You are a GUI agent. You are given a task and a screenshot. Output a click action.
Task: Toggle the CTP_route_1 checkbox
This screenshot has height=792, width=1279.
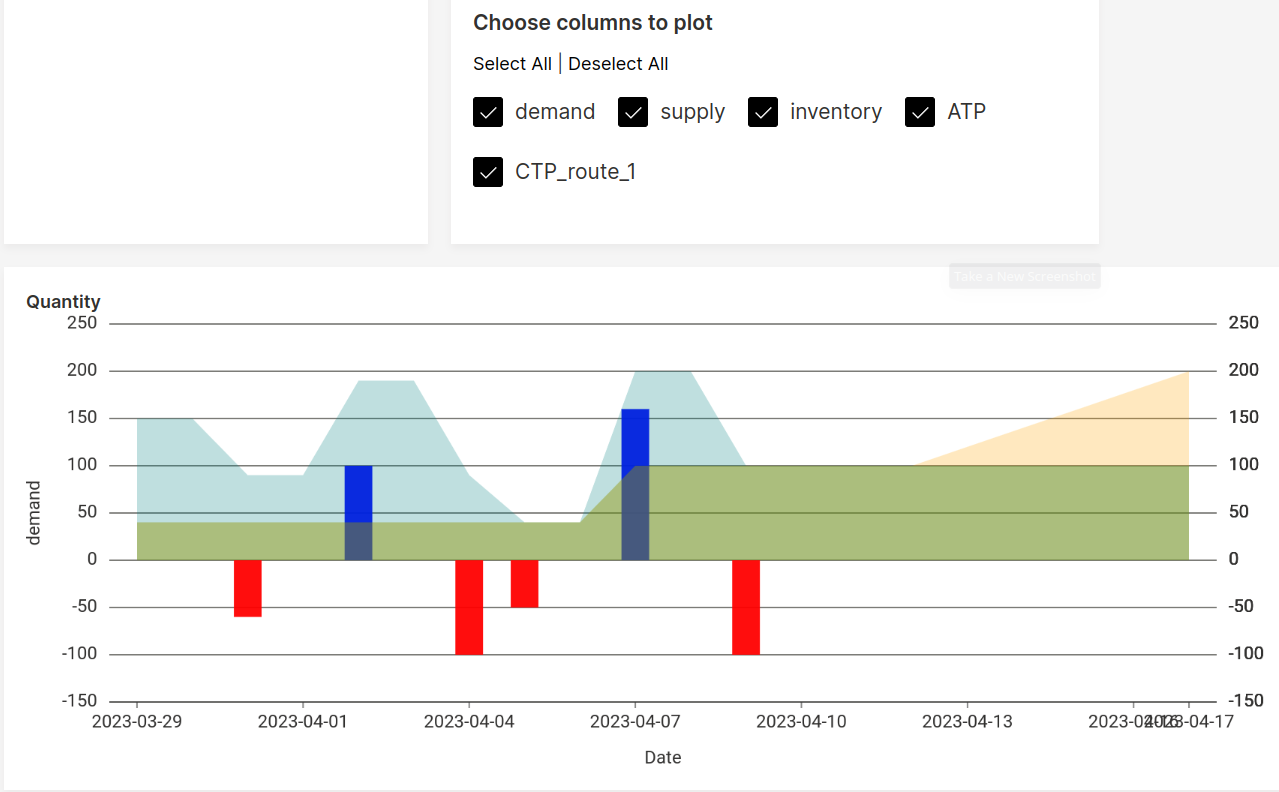pyautogui.click(x=487, y=171)
